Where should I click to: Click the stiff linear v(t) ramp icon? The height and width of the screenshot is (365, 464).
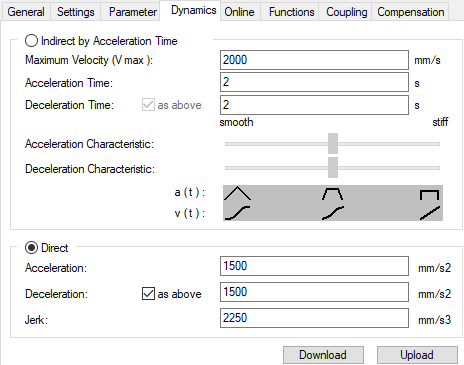[430, 213]
